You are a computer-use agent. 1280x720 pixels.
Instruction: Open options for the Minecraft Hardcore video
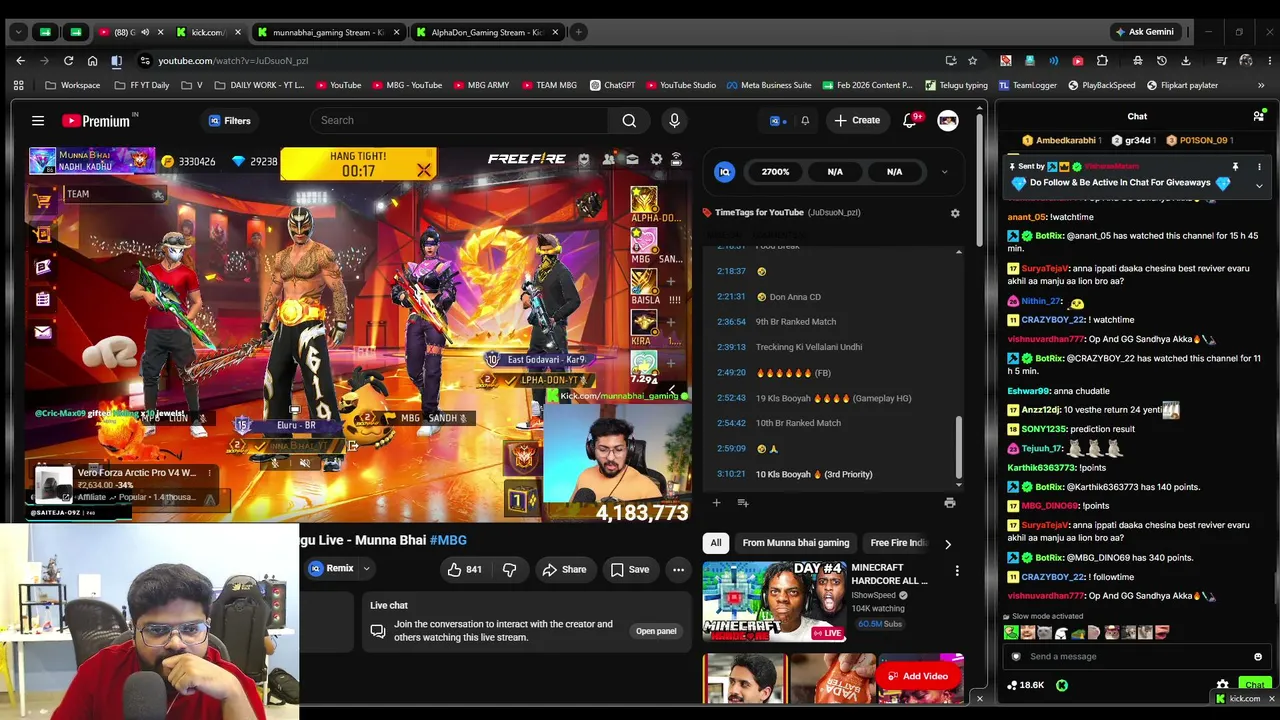coord(957,571)
